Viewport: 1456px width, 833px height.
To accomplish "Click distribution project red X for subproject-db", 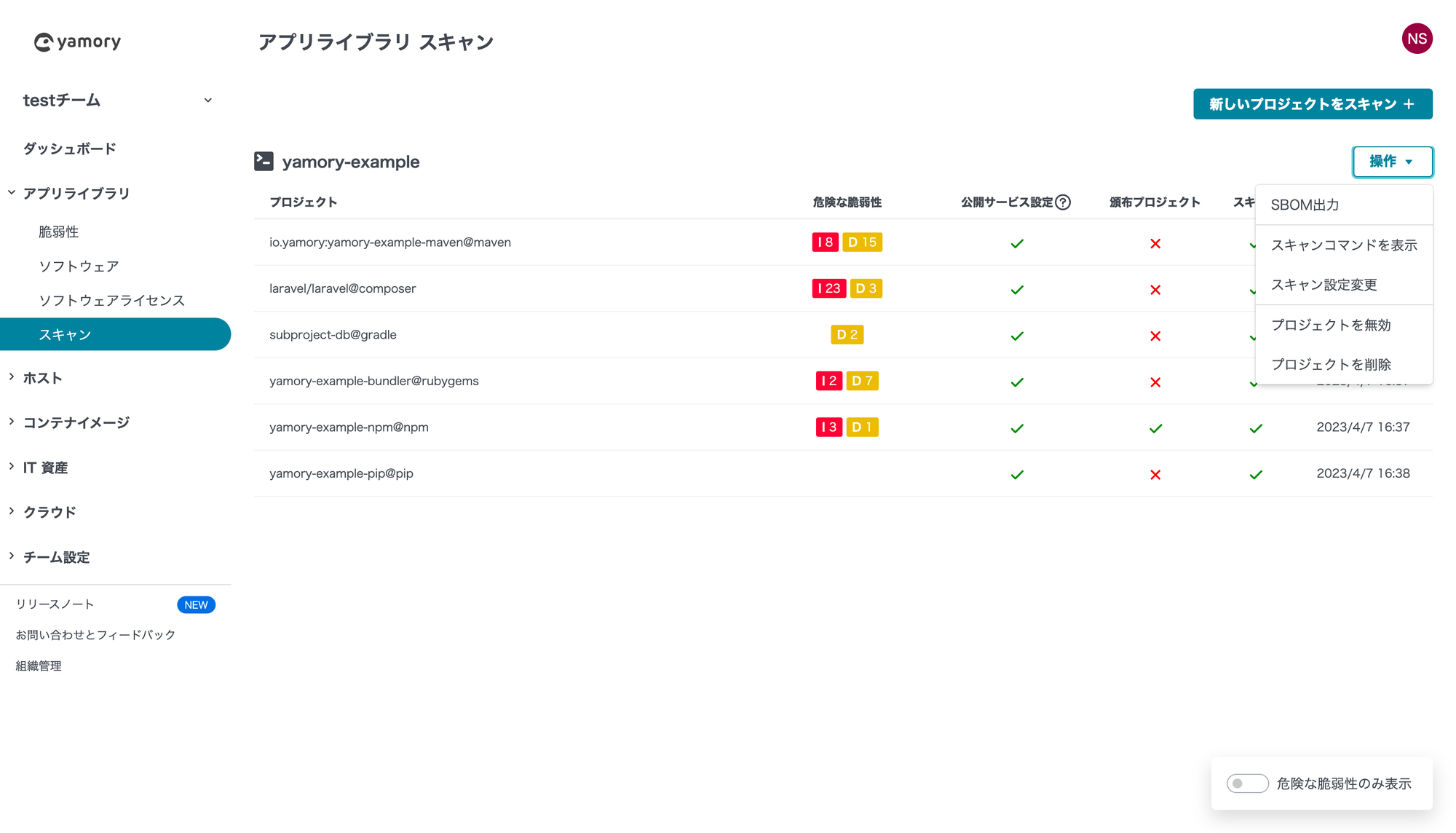I will (1155, 336).
